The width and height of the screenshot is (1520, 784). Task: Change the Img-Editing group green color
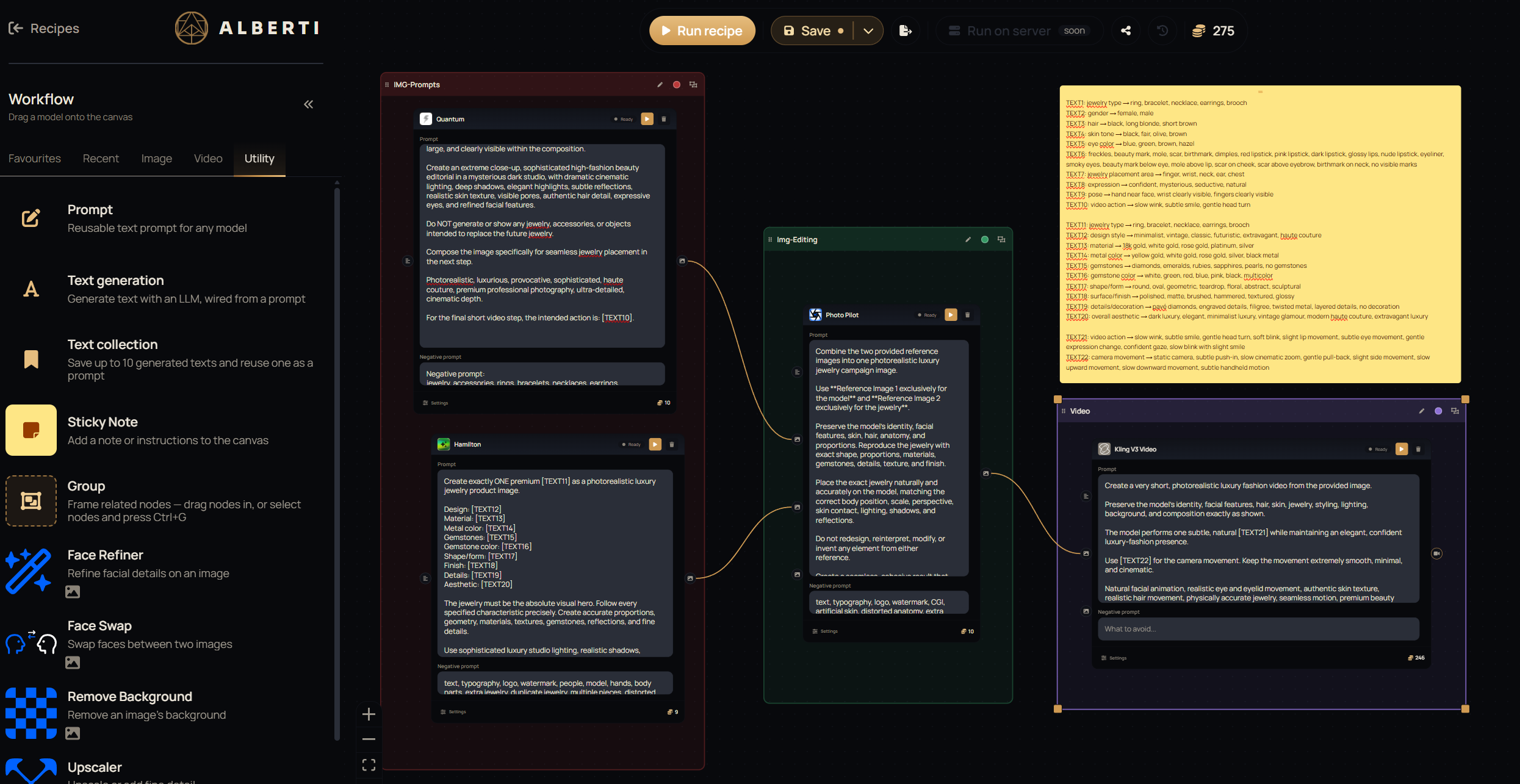point(985,240)
